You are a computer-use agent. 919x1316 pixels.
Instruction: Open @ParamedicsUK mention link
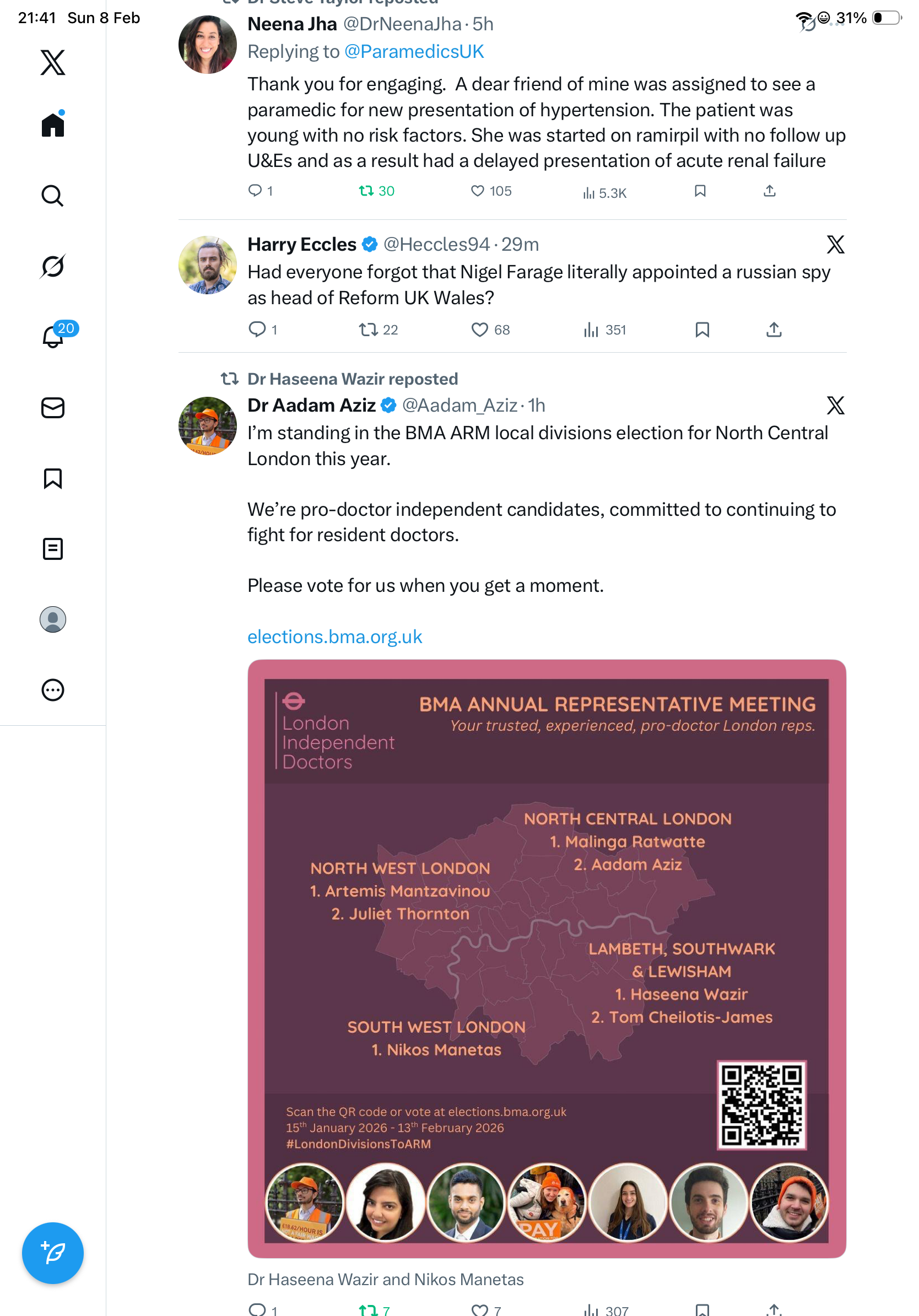point(414,52)
